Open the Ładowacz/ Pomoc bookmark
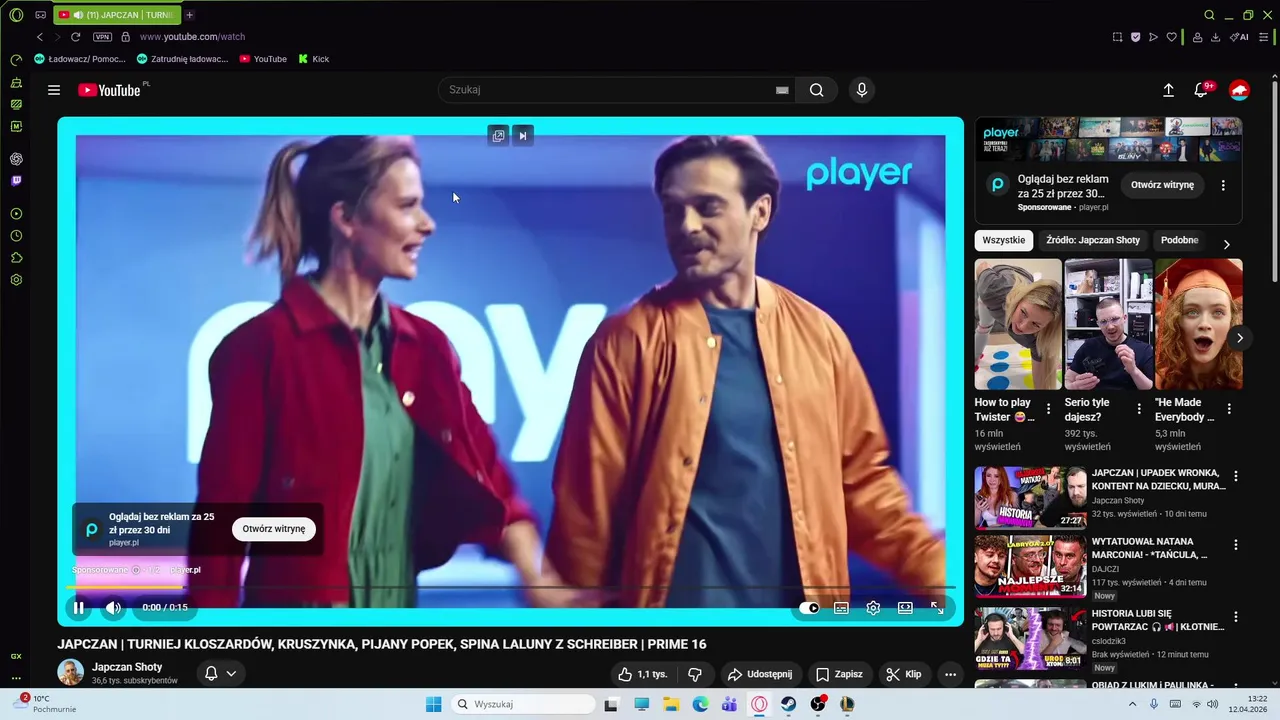The width and height of the screenshot is (1280, 720). [x=80, y=59]
